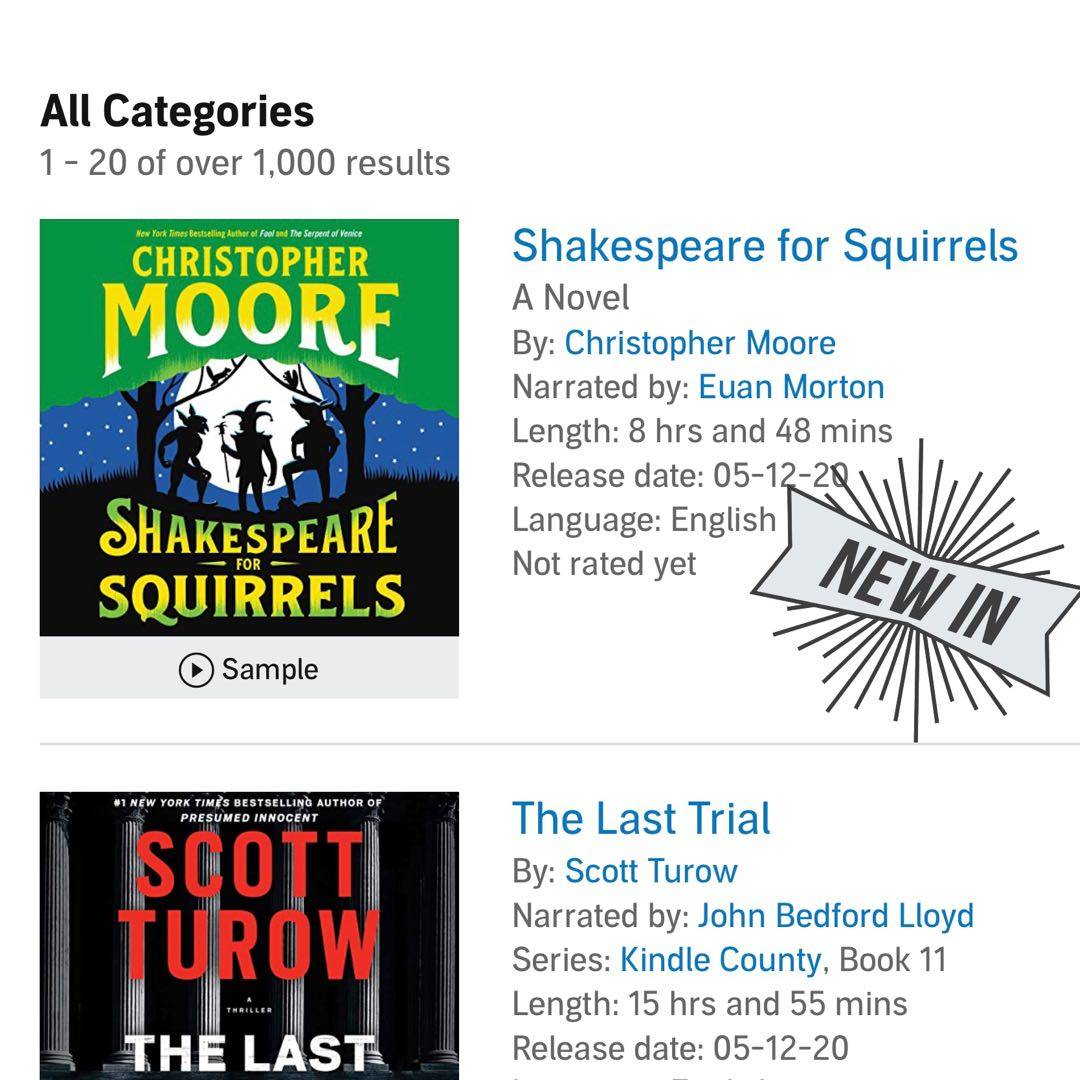The image size is (1080, 1080).
Task: View author Scott Turow's page
Action: click(x=651, y=871)
